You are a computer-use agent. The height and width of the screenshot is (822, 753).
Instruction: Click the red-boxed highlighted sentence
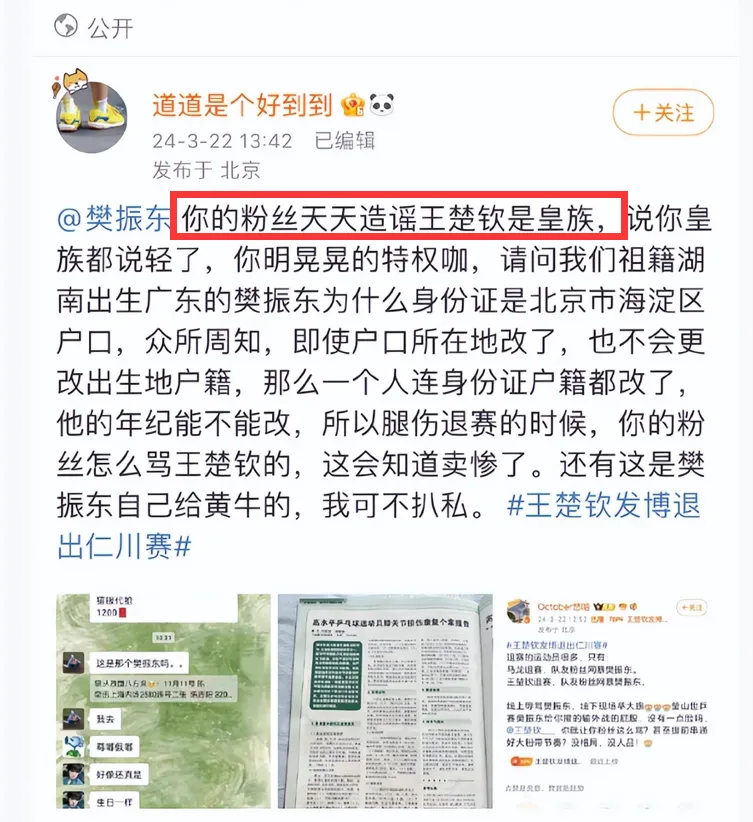pos(399,216)
